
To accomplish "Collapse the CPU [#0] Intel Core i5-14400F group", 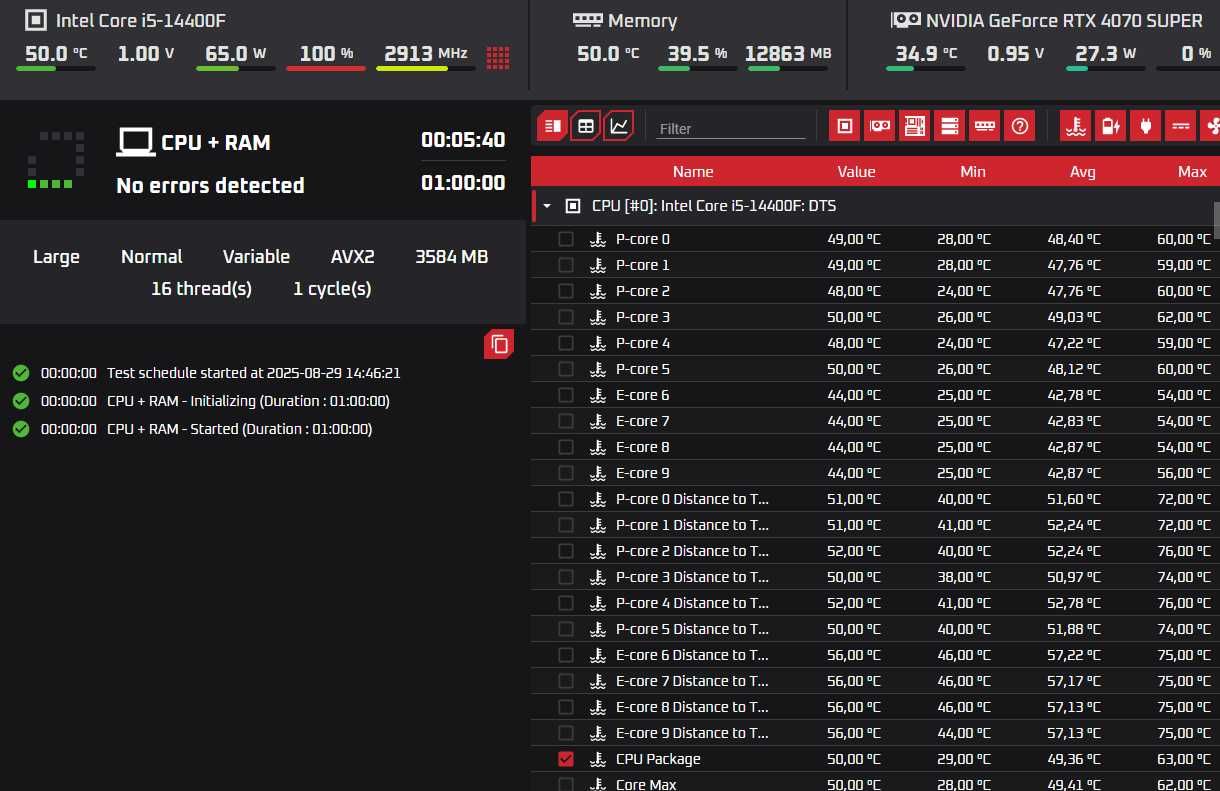I will coord(547,206).
